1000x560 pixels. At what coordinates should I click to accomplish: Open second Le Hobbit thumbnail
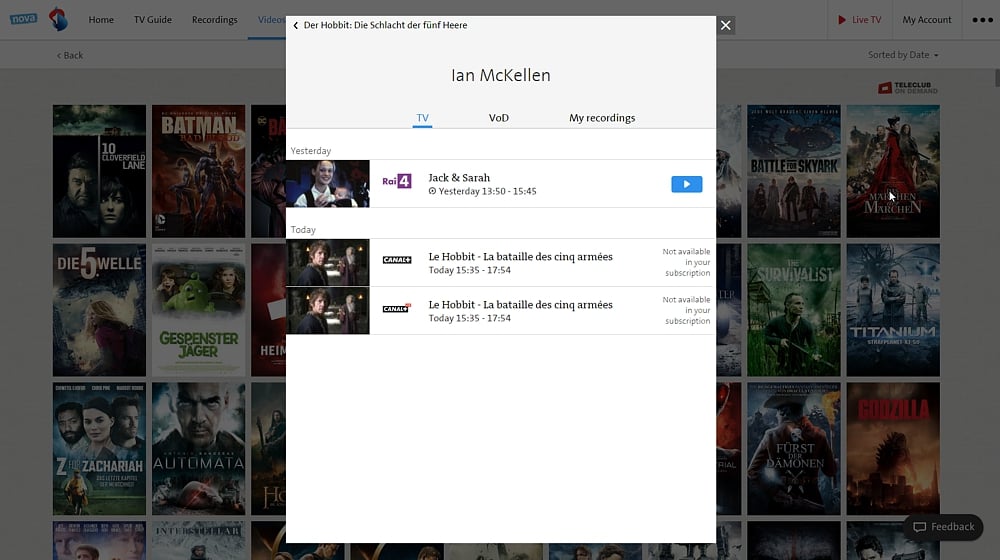tap(328, 311)
